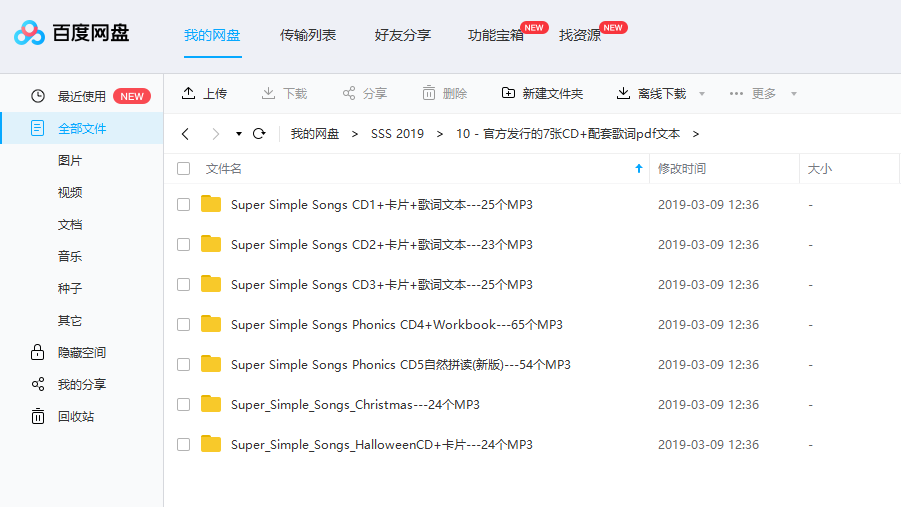901x507 pixels.
Task: Go forward with the right arrow
Action: pos(215,134)
